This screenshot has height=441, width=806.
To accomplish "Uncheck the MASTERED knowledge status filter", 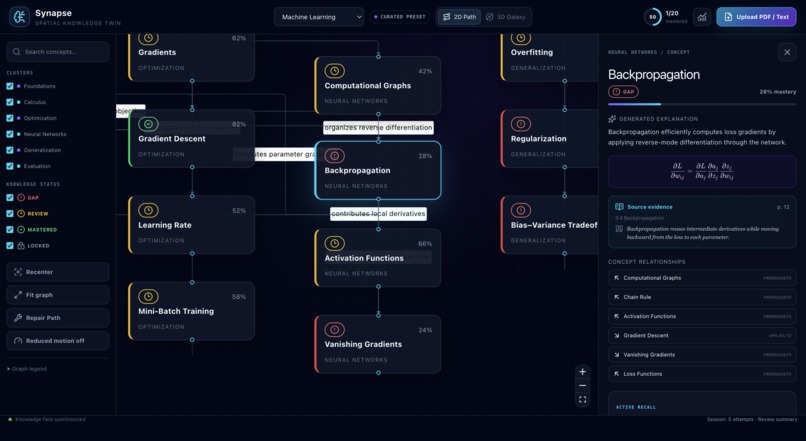I will point(10,229).
